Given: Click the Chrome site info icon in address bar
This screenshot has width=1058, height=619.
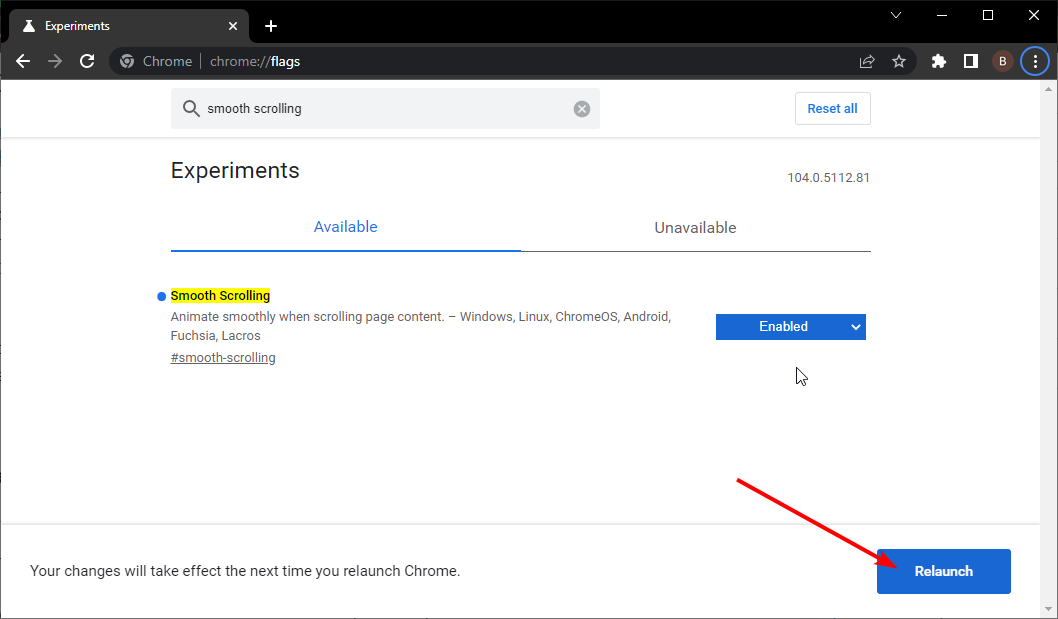Looking at the screenshot, I should (x=127, y=61).
